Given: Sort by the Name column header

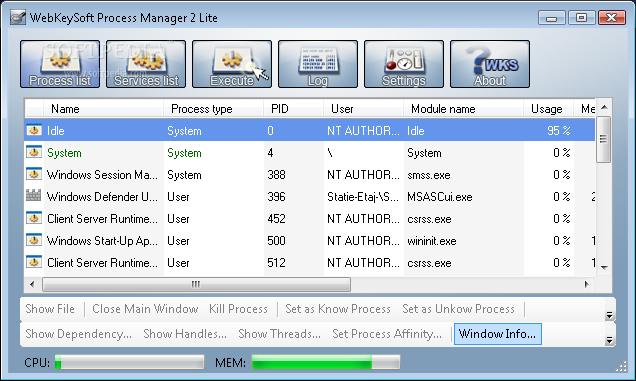Looking at the screenshot, I should tap(103, 109).
